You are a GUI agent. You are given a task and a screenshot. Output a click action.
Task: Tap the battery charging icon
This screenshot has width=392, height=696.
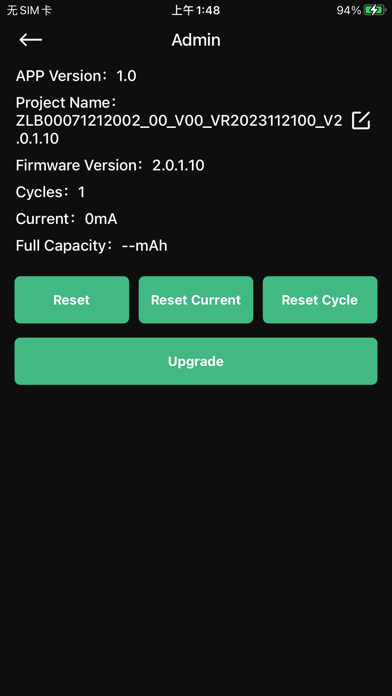click(374, 10)
